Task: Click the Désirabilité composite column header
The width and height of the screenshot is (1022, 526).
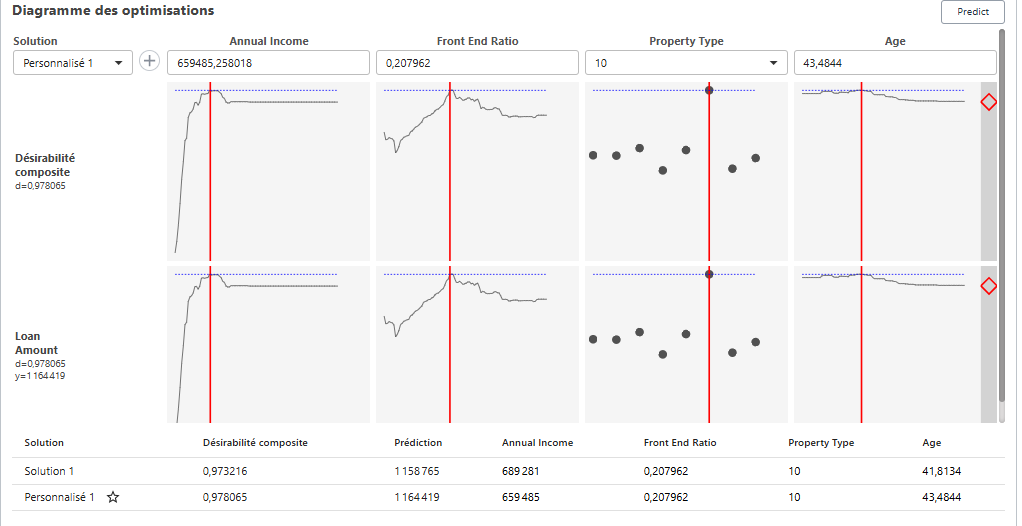Action: click(254, 442)
